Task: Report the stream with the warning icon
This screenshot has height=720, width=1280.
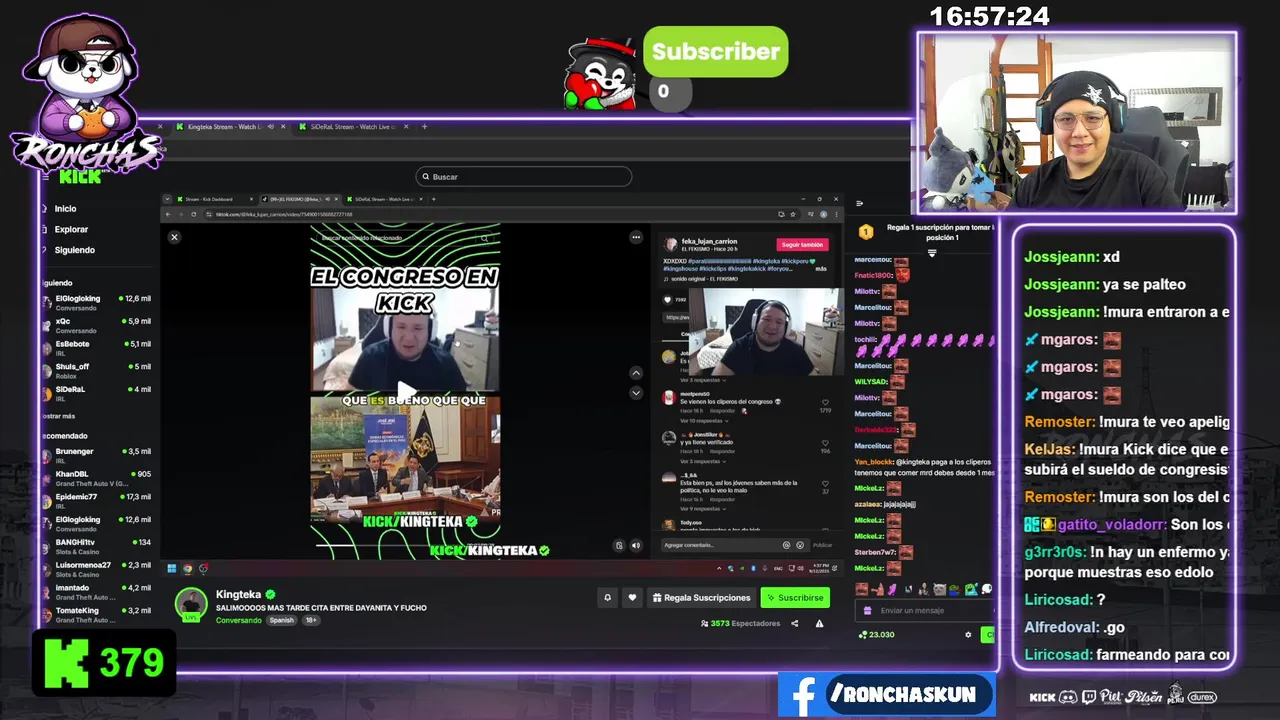Action: pyautogui.click(x=819, y=624)
